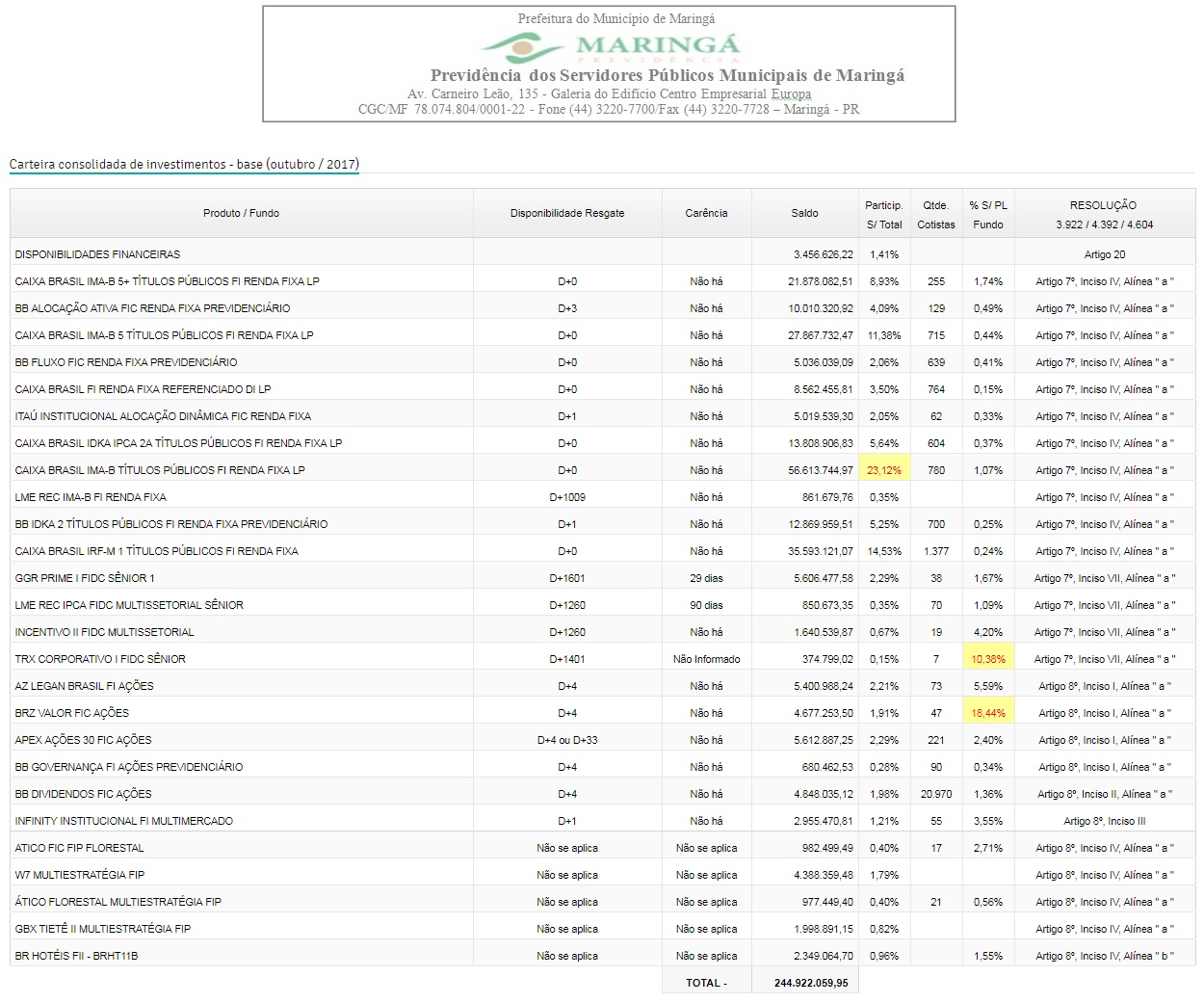Click the 'Qtde. Cotistas' column header
This screenshot has width=1204, height=1003.
point(935,214)
